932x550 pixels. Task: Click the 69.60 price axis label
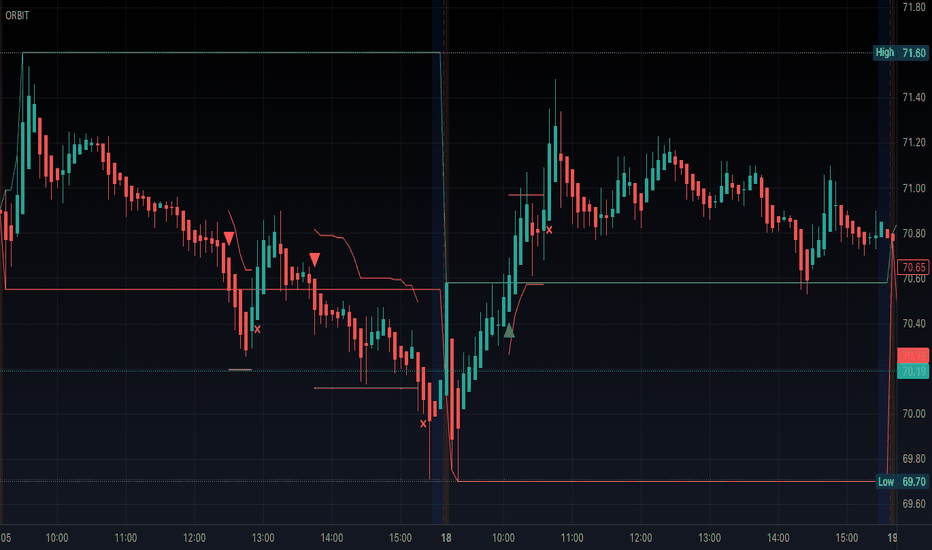click(x=914, y=504)
